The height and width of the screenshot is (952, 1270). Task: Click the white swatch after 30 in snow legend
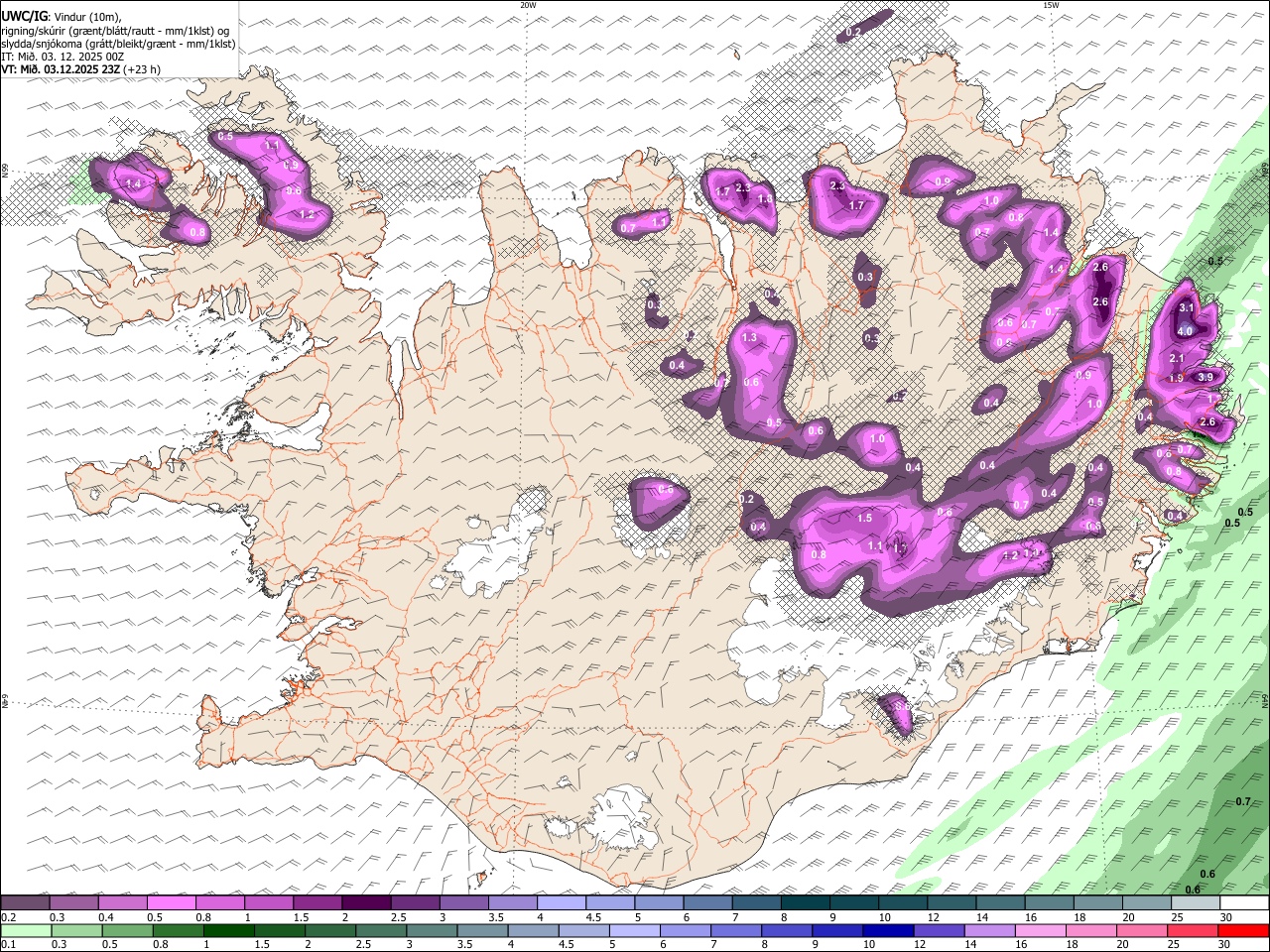(1245, 903)
